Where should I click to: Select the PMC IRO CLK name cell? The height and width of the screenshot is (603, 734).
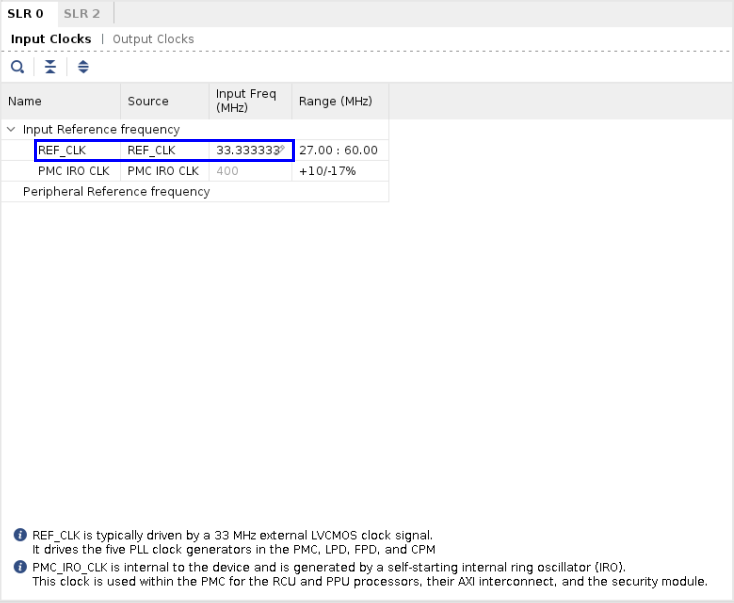[73, 171]
